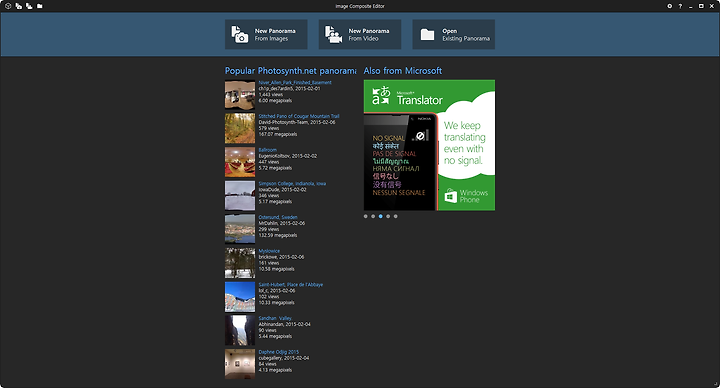Open Saint-Hubert, Place de l'Abbaye link
Image resolution: width=720 pixels, height=388 pixels.
coord(291,285)
